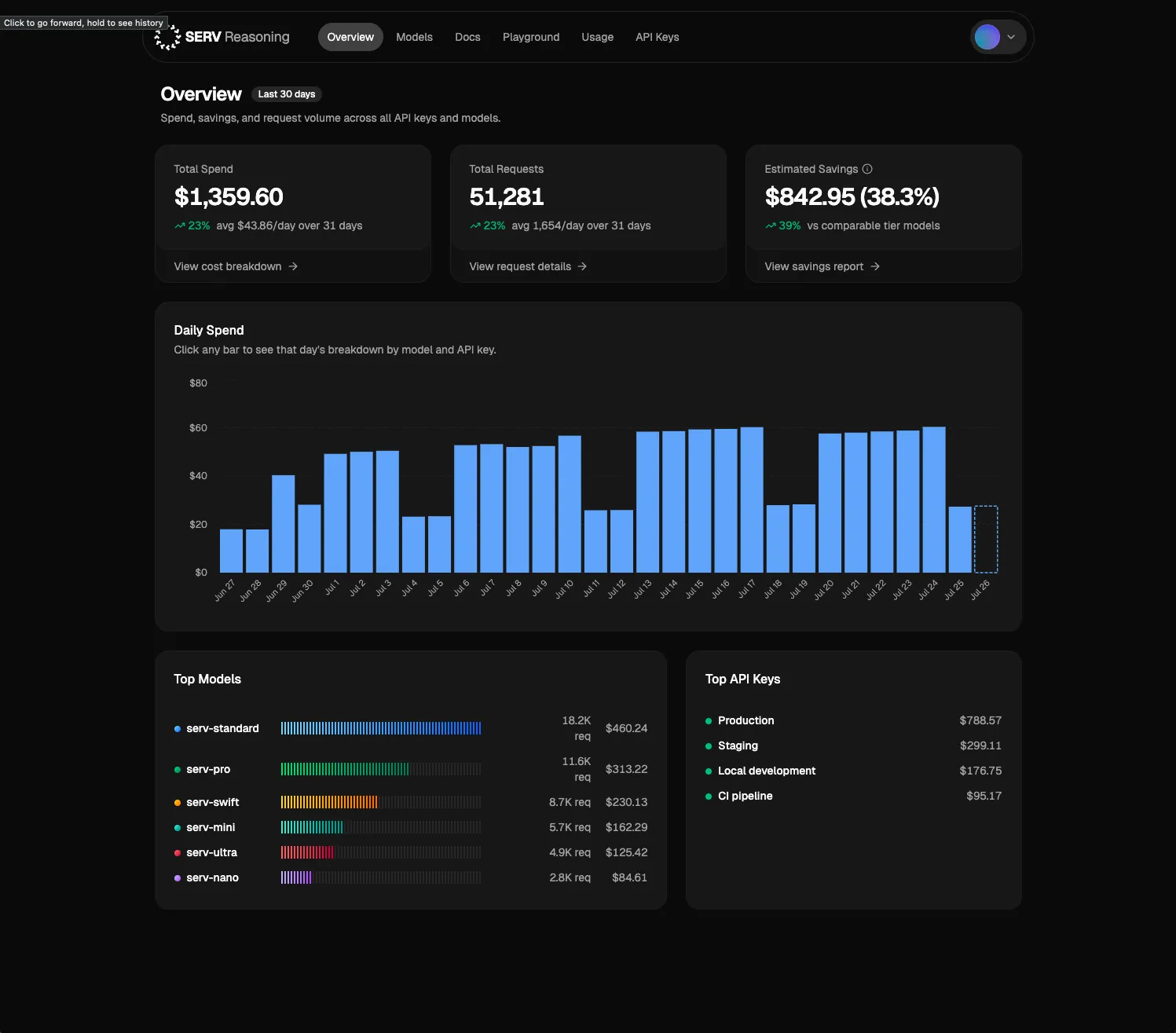Click the Total Spend trend-up icon

(x=180, y=225)
